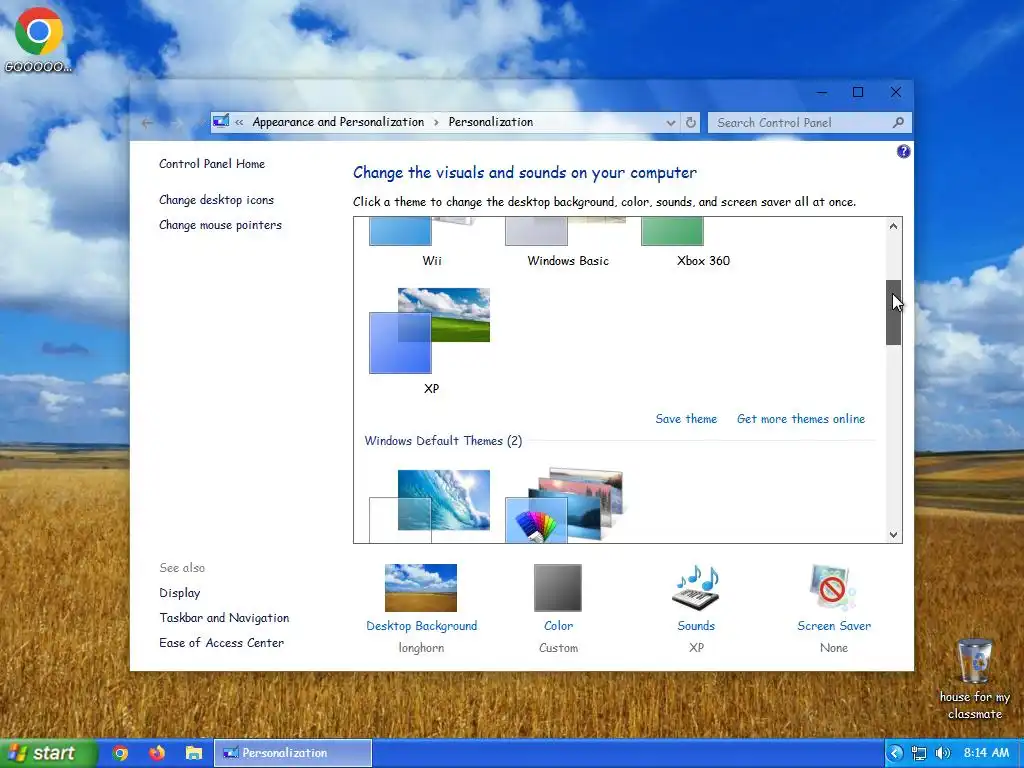
Task: Click the Desktop Background label link
Action: 421,626
